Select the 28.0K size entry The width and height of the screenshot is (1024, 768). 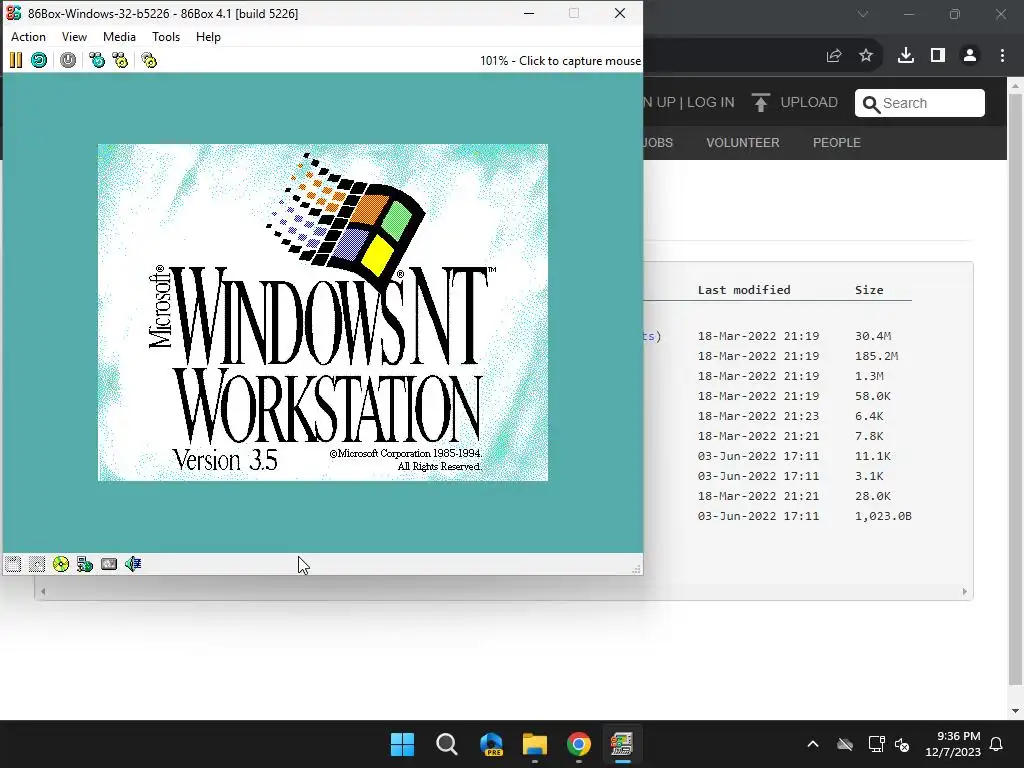[873, 496]
